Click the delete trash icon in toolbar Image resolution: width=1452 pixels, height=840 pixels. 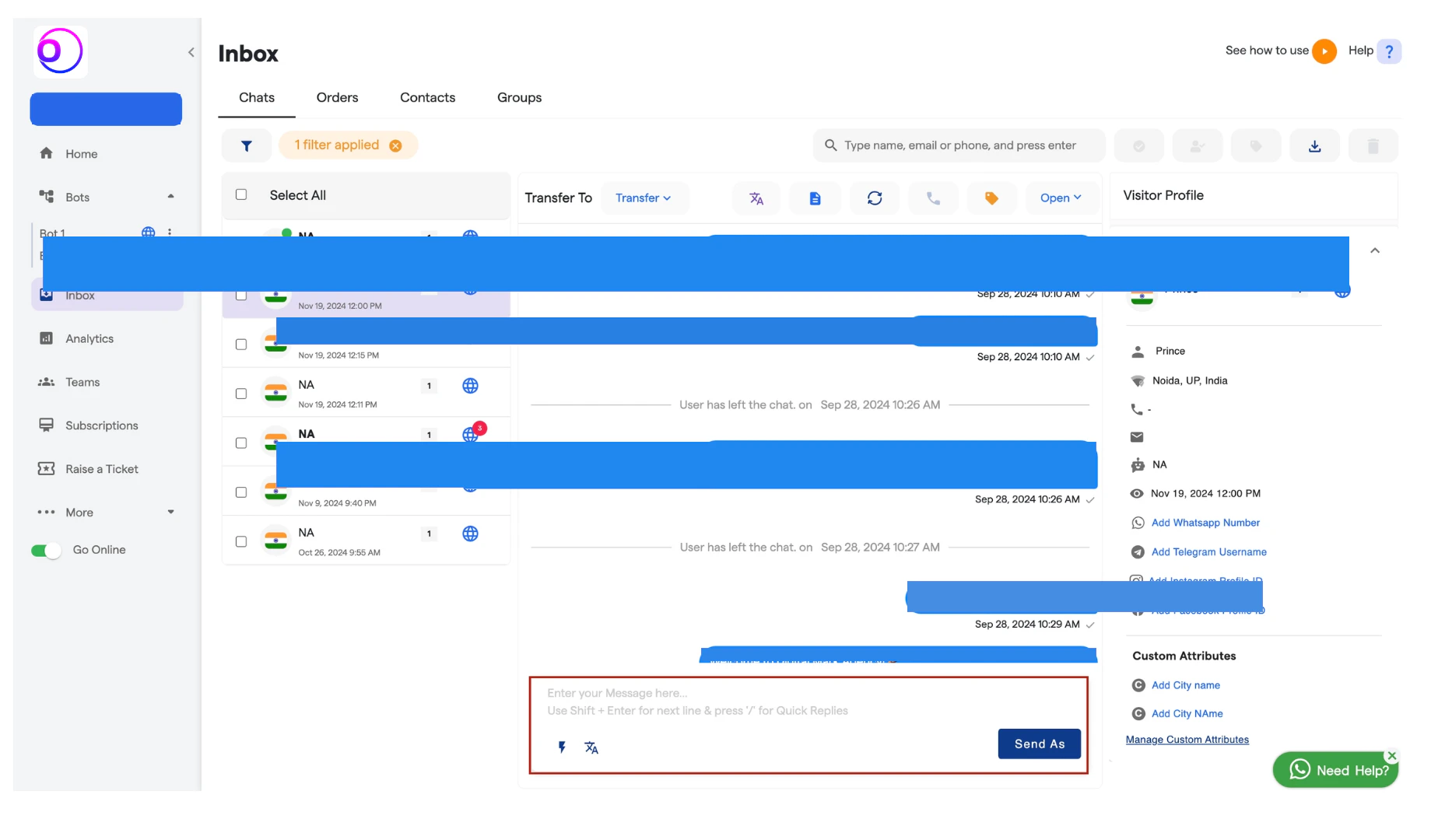click(x=1373, y=145)
